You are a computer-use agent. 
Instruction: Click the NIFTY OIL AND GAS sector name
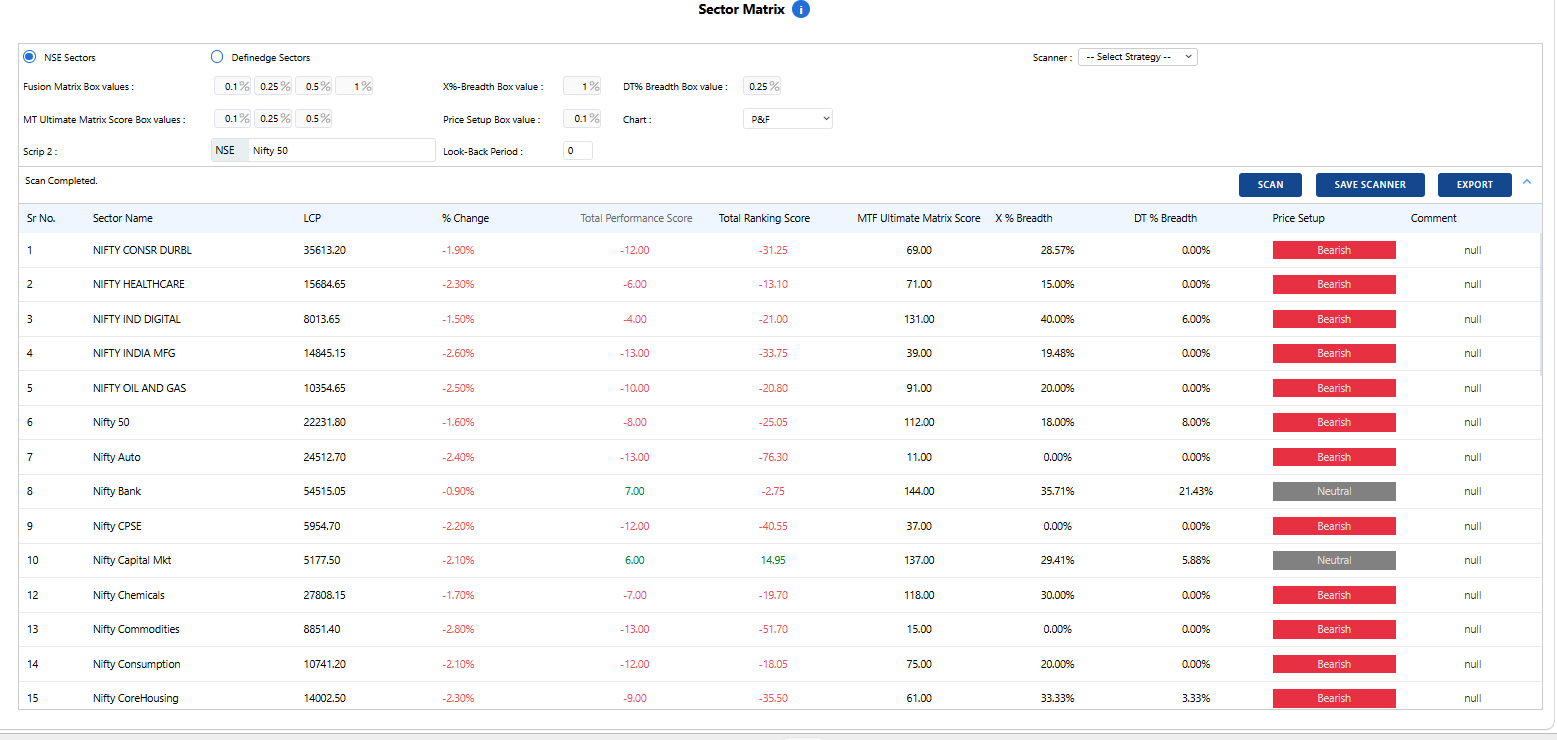[x=140, y=388]
